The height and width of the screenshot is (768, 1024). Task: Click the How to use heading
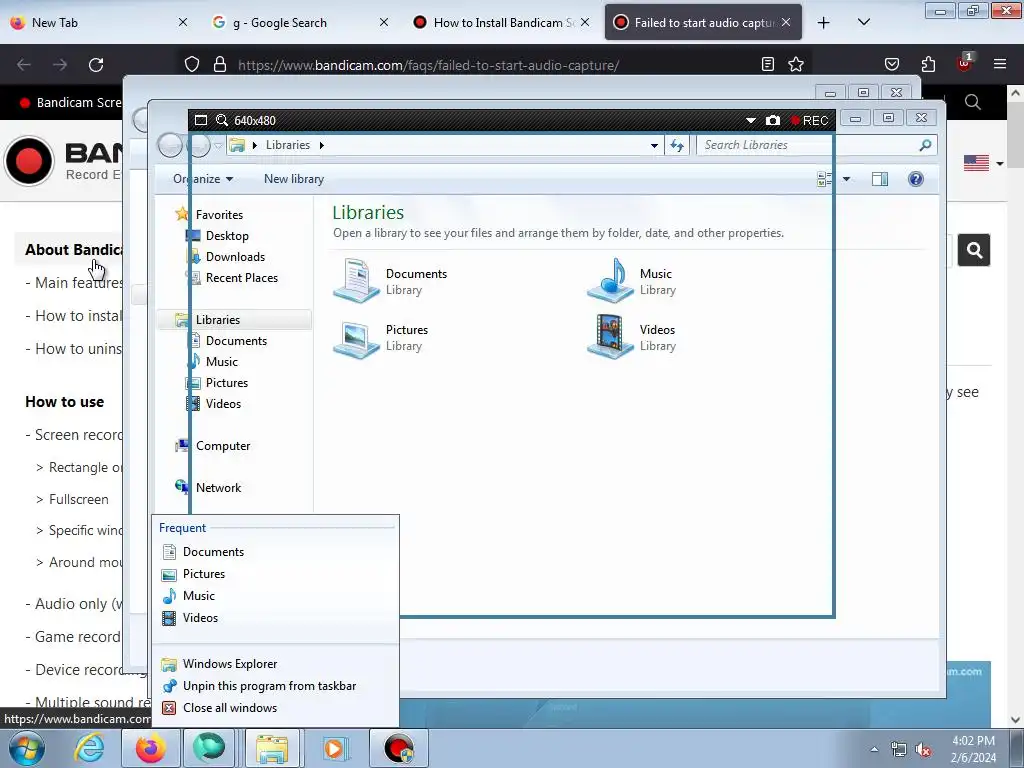click(x=65, y=402)
